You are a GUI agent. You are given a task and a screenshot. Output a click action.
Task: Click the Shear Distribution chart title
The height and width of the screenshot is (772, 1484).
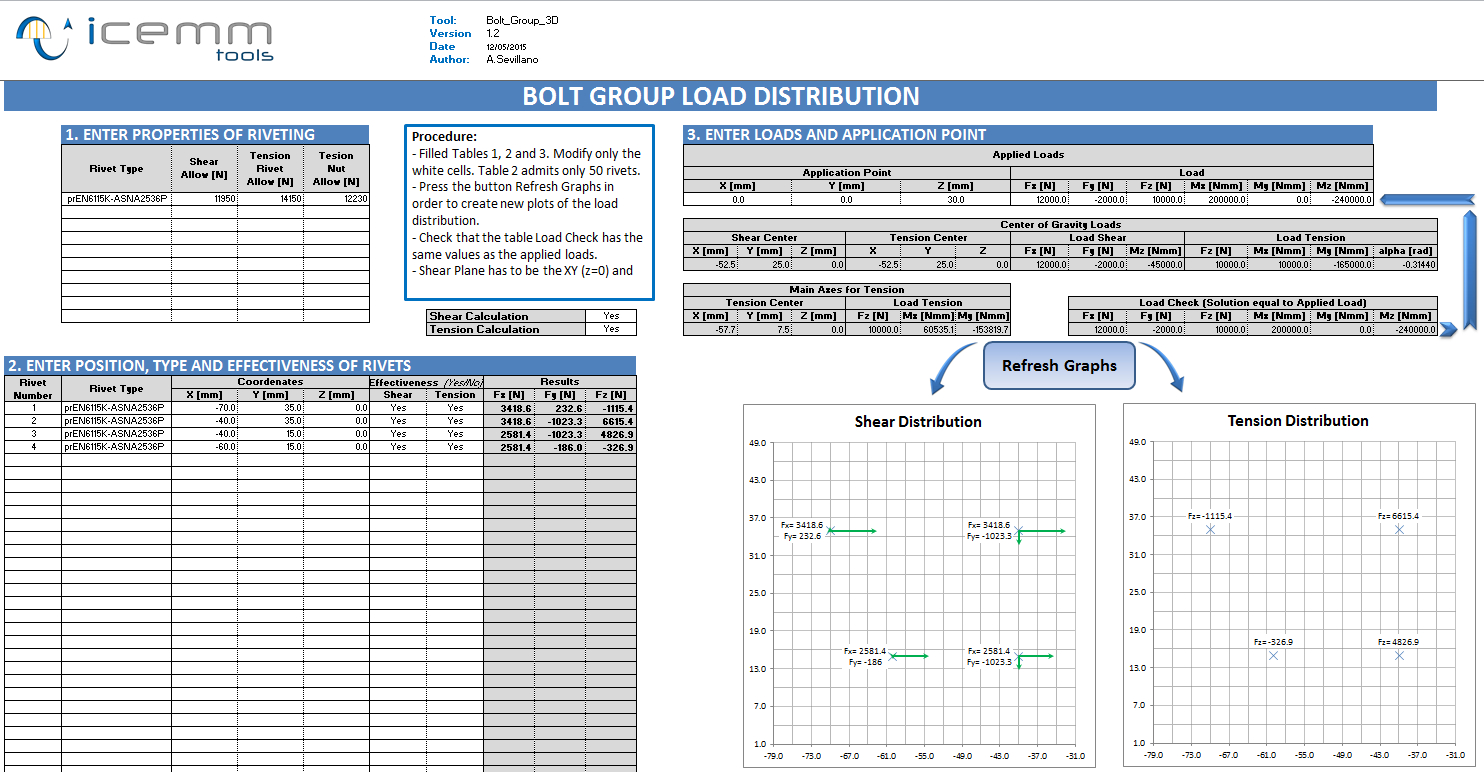click(x=918, y=422)
